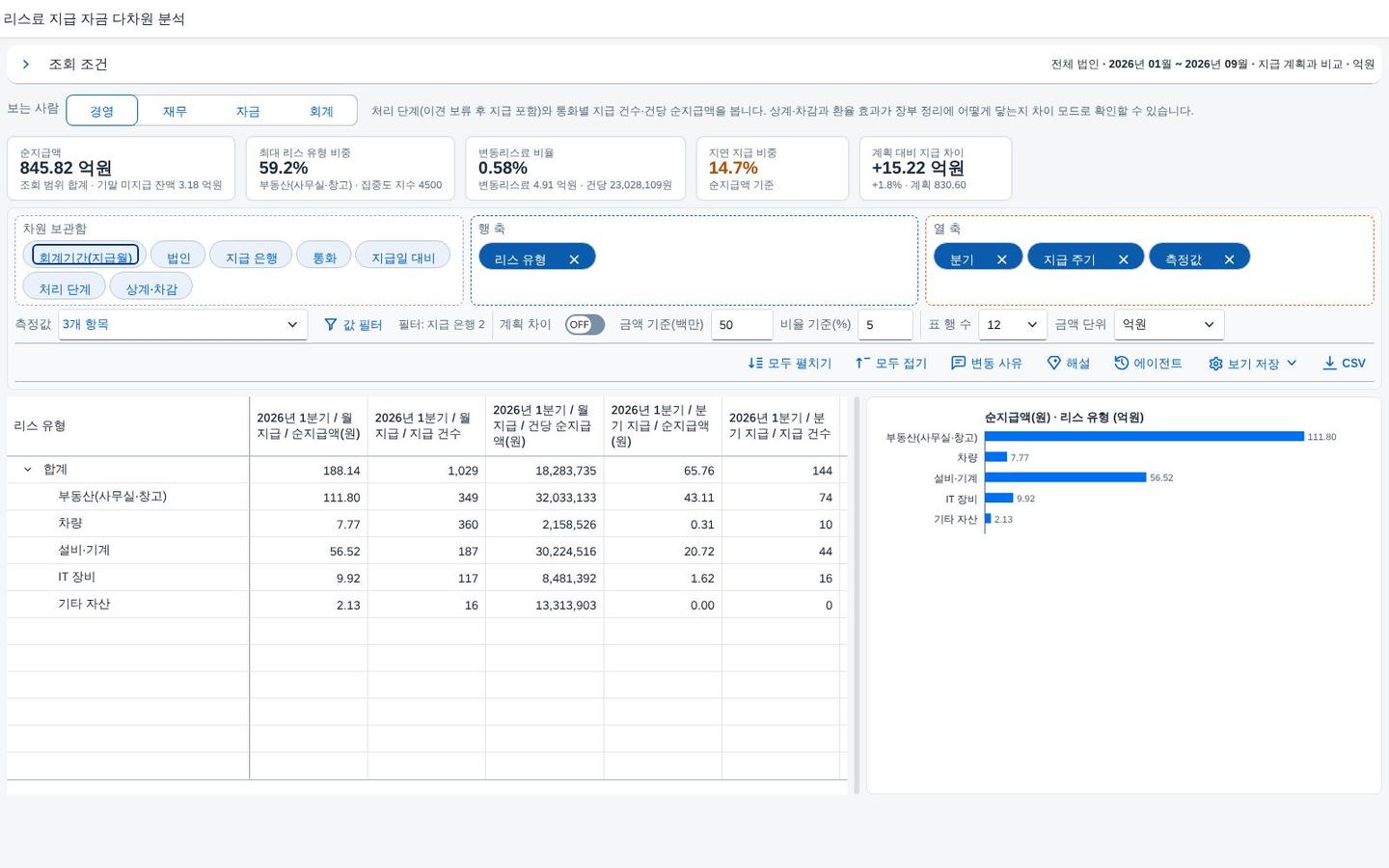Remove 측정값 chip via X icon
Image resolution: width=1389 pixels, height=868 pixels.
tap(1229, 259)
